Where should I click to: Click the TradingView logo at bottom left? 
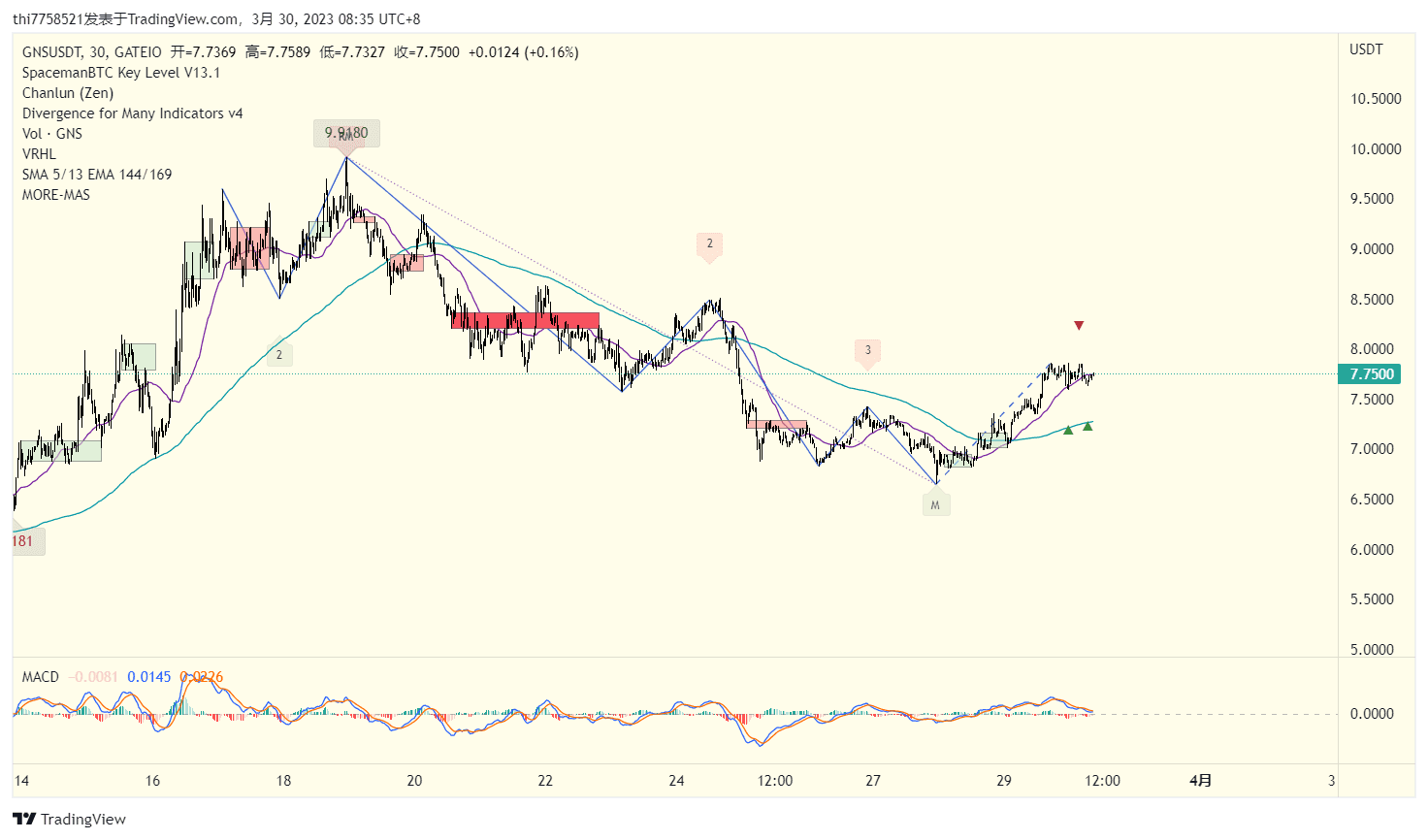pos(70,819)
